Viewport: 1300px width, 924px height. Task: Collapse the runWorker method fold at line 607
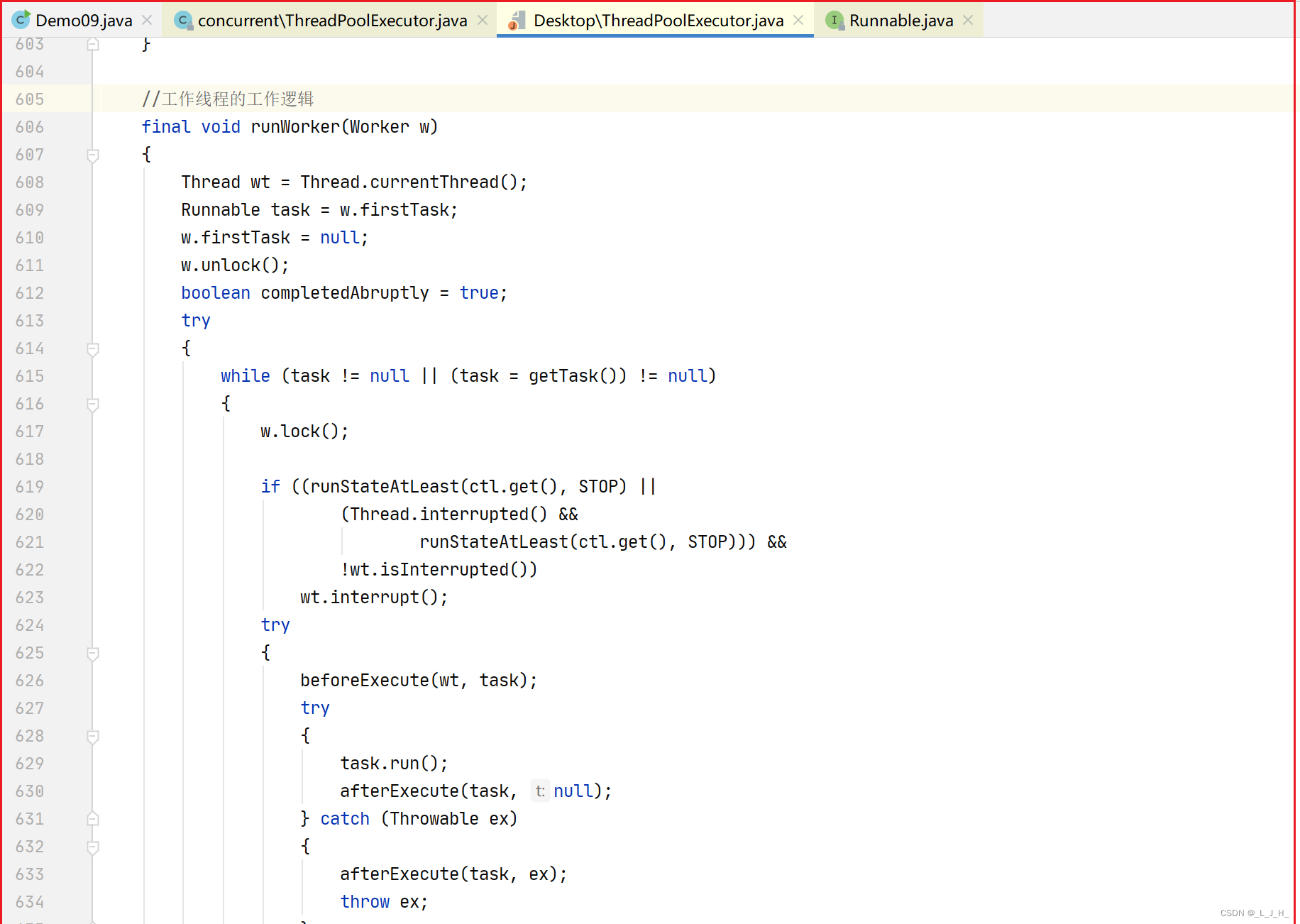point(92,155)
